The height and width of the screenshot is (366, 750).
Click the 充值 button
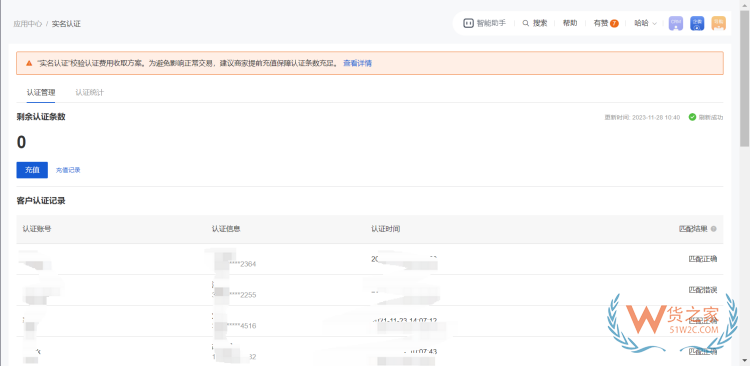32,170
